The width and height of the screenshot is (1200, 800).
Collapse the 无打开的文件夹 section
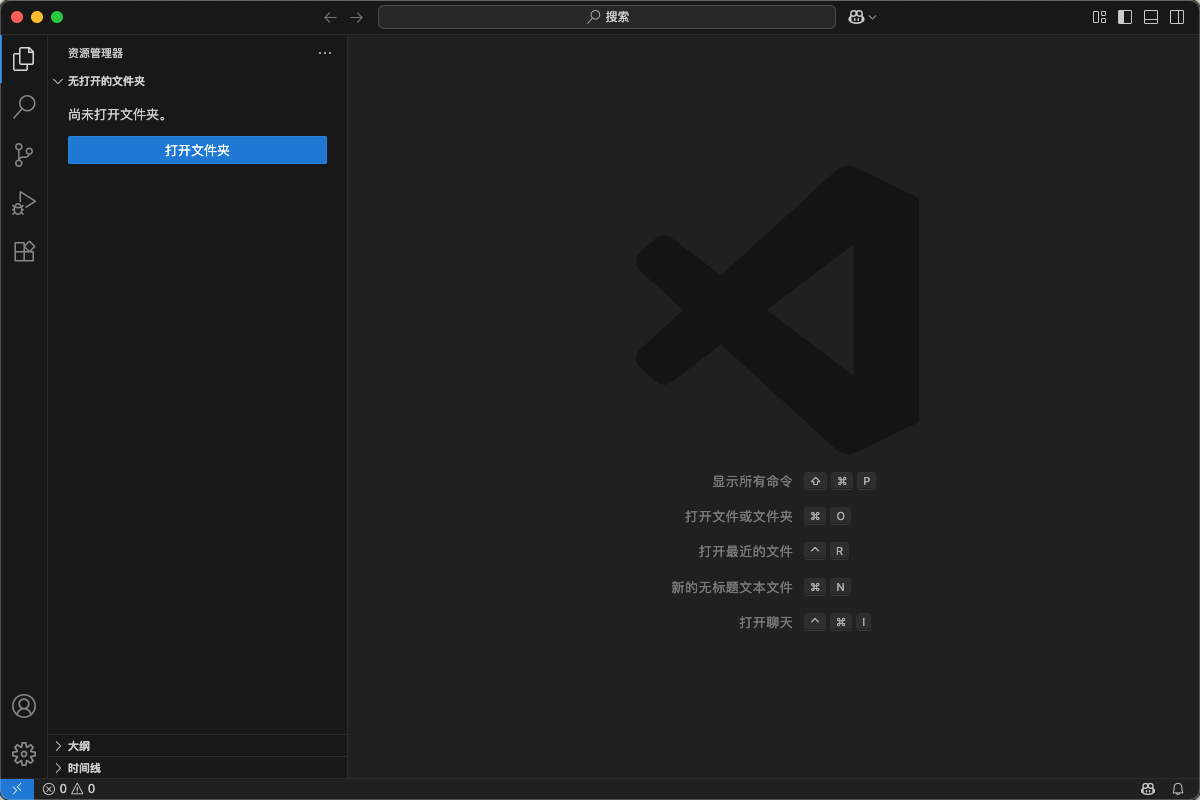[x=198, y=81]
